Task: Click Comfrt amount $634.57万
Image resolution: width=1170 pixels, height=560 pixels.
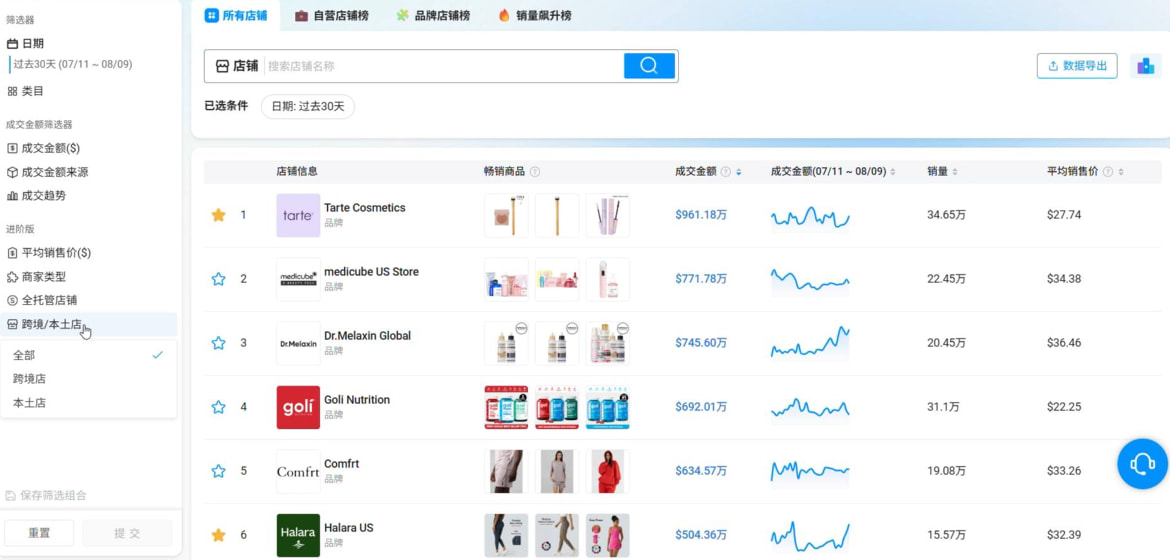Action: click(701, 471)
